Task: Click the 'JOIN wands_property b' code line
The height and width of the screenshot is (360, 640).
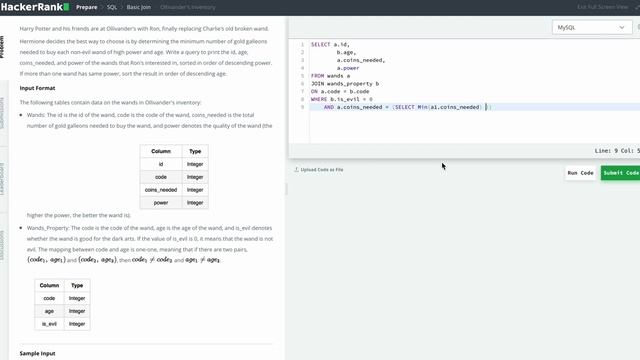Action: [345, 84]
